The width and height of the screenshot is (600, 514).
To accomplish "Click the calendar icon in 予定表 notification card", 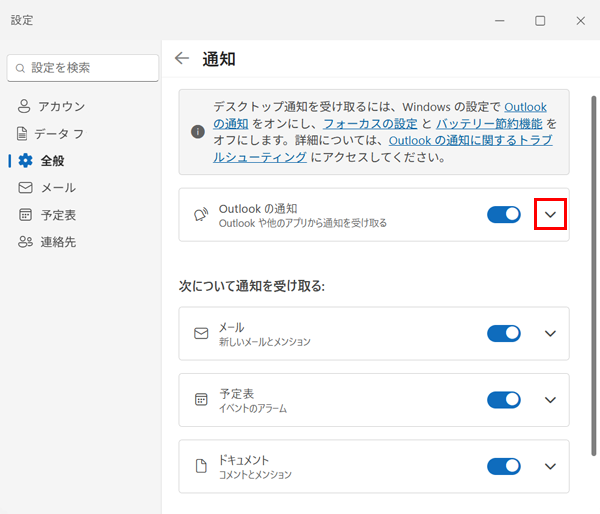I will coord(201,400).
